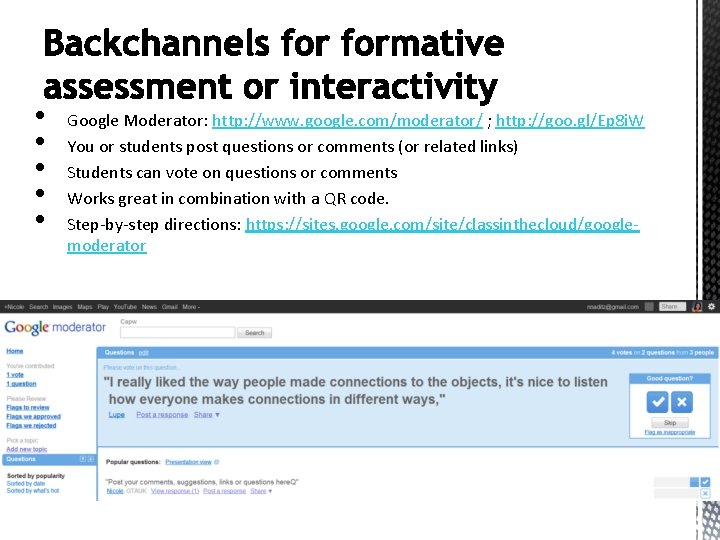
Task: Open Flags we rejected
Action: coord(31,426)
